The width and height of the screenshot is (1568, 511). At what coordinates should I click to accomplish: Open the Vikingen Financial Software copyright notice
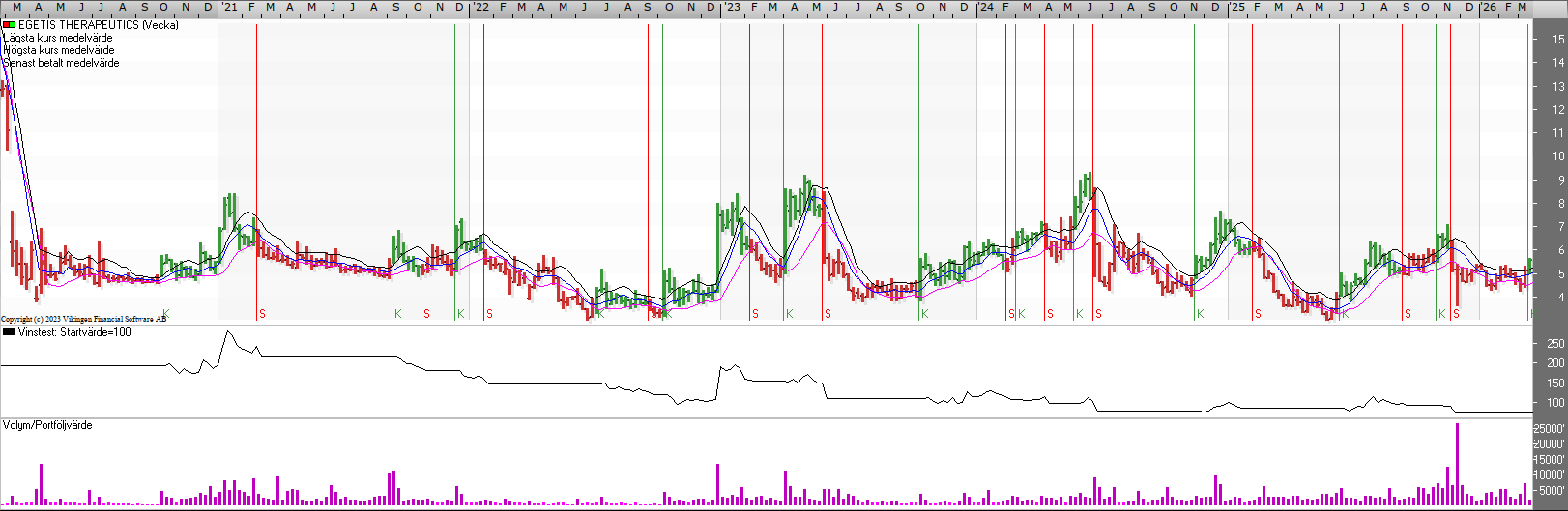point(83,319)
